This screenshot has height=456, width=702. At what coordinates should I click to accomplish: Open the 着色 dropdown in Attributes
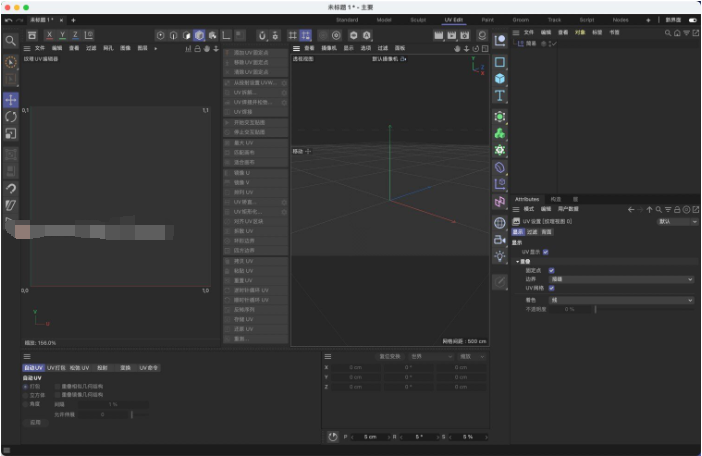[x=622, y=300]
